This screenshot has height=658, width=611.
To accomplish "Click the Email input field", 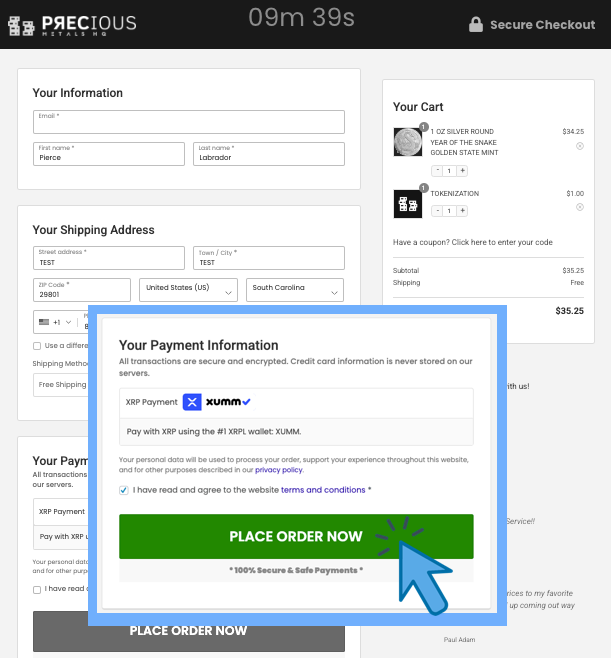I will coord(189,122).
